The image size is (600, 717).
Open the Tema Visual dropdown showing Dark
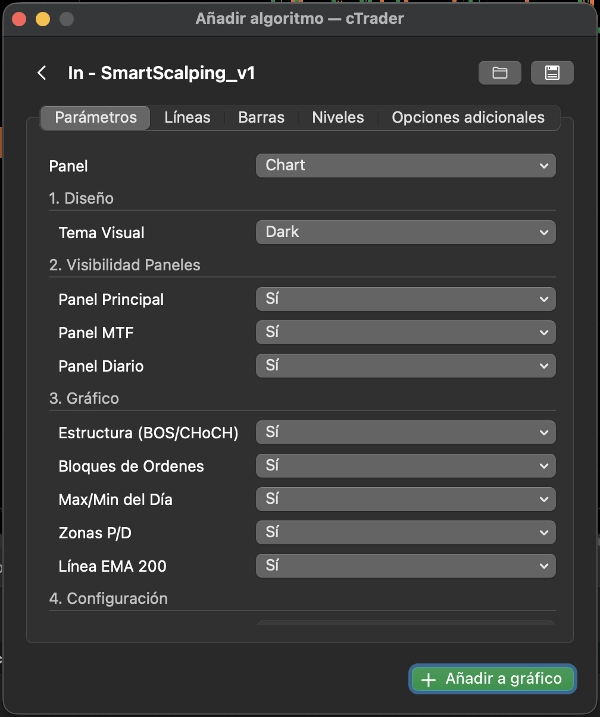click(406, 232)
